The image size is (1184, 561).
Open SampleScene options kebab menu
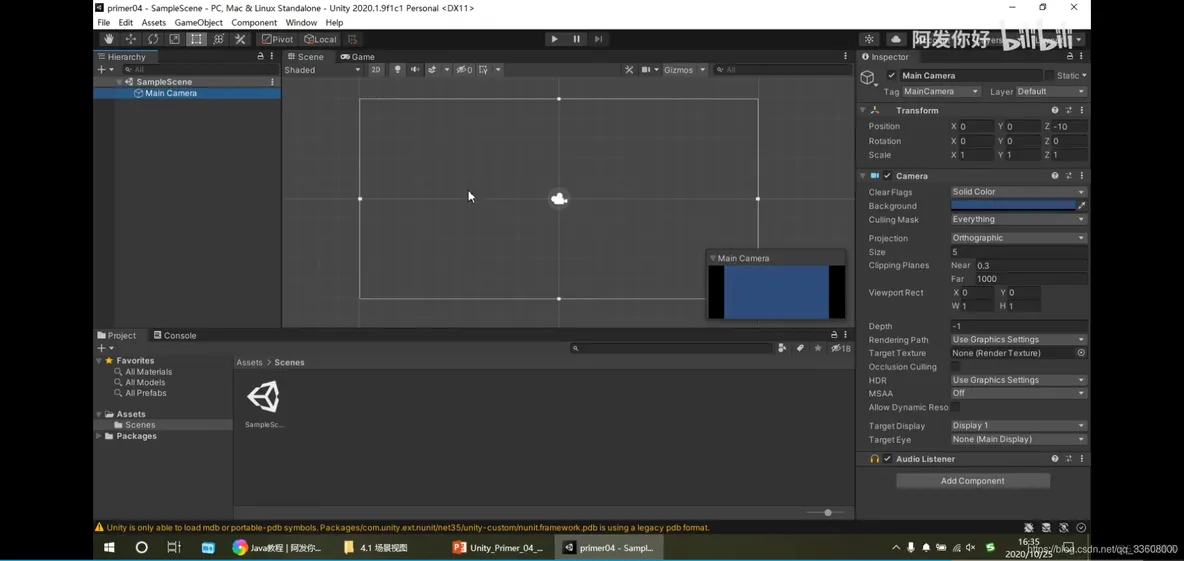273,82
